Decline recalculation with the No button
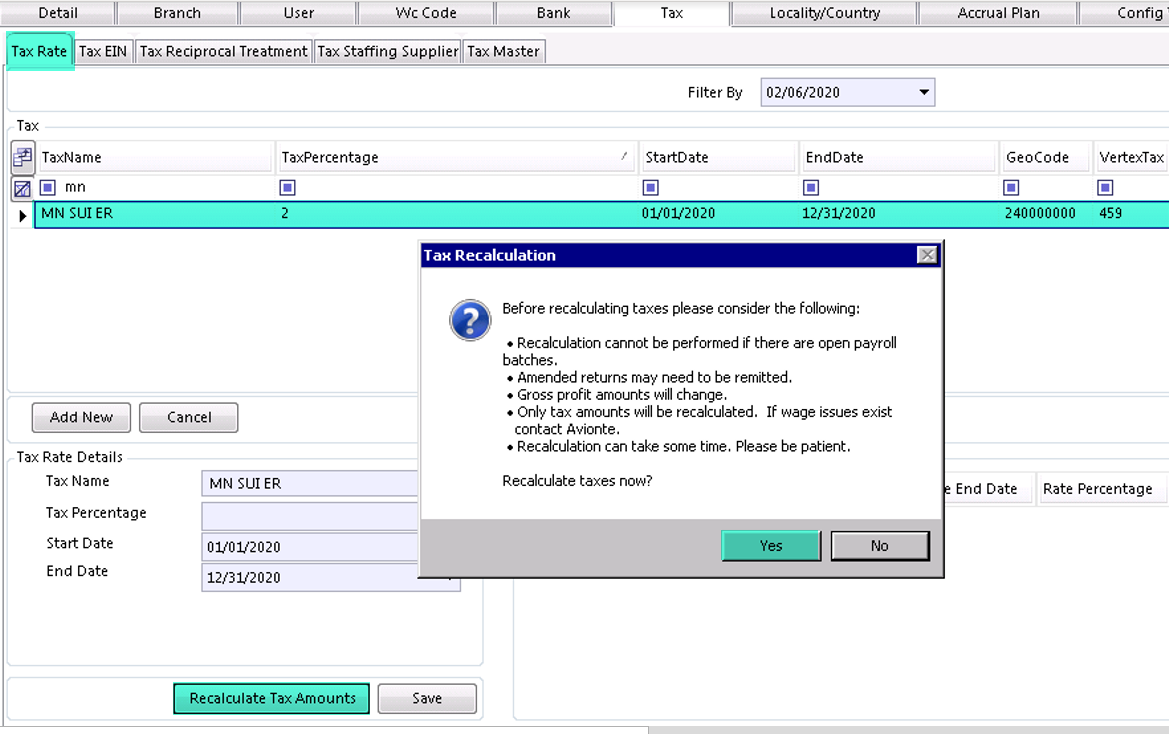Image resolution: width=1169 pixels, height=734 pixels. [x=880, y=545]
